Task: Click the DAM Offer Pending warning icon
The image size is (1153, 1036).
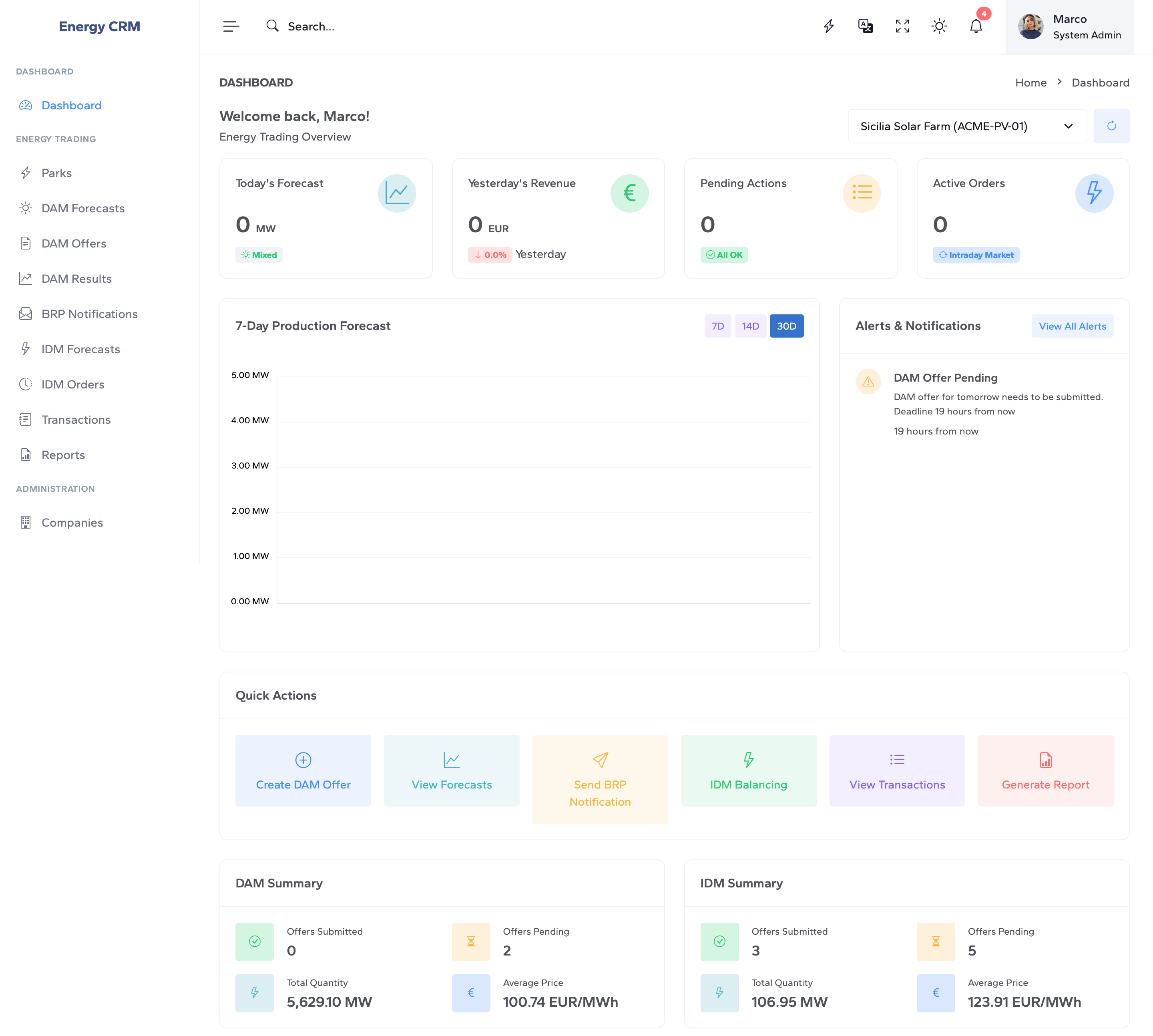Action: (x=868, y=381)
